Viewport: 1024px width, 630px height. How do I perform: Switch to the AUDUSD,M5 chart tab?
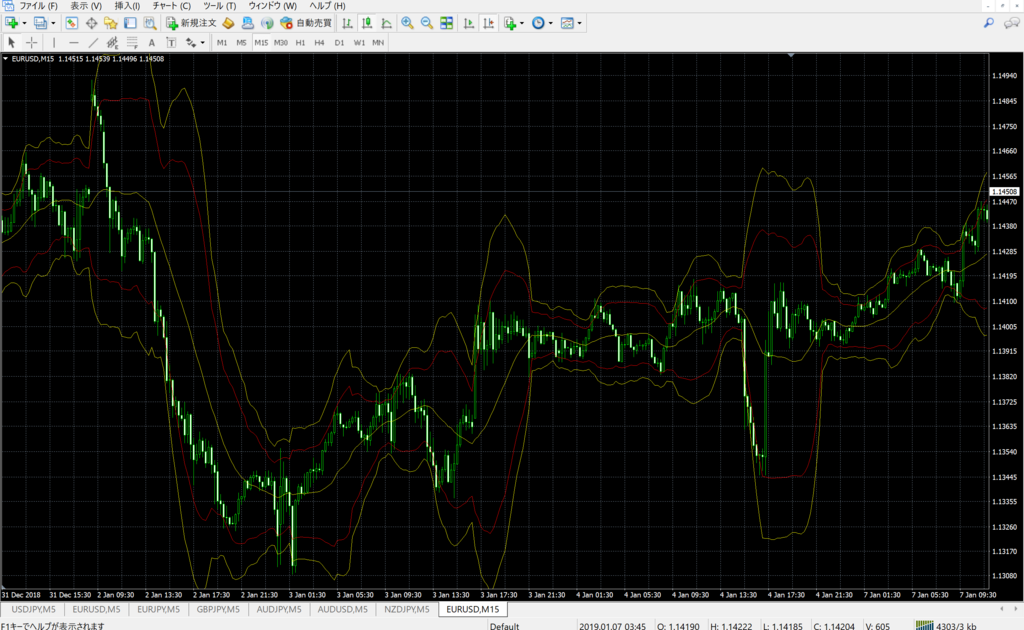[343, 610]
